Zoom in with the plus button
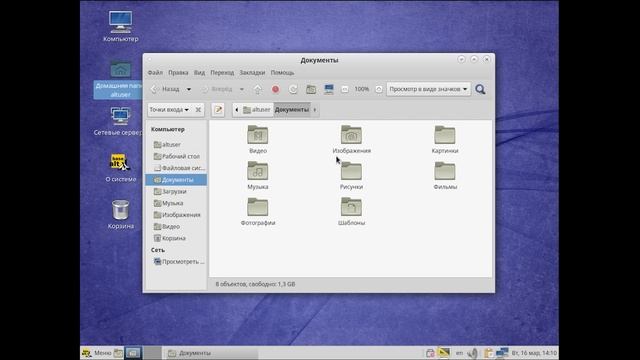This screenshot has height=360, width=640. [x=379, y=89]
